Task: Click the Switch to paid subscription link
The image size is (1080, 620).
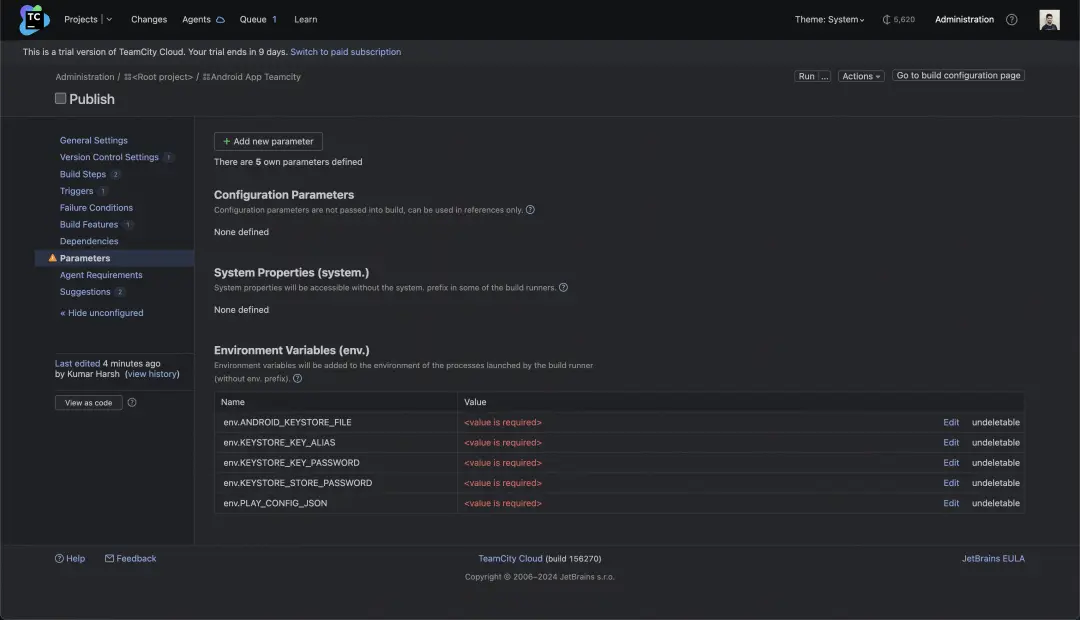Action: click(345, 52)
